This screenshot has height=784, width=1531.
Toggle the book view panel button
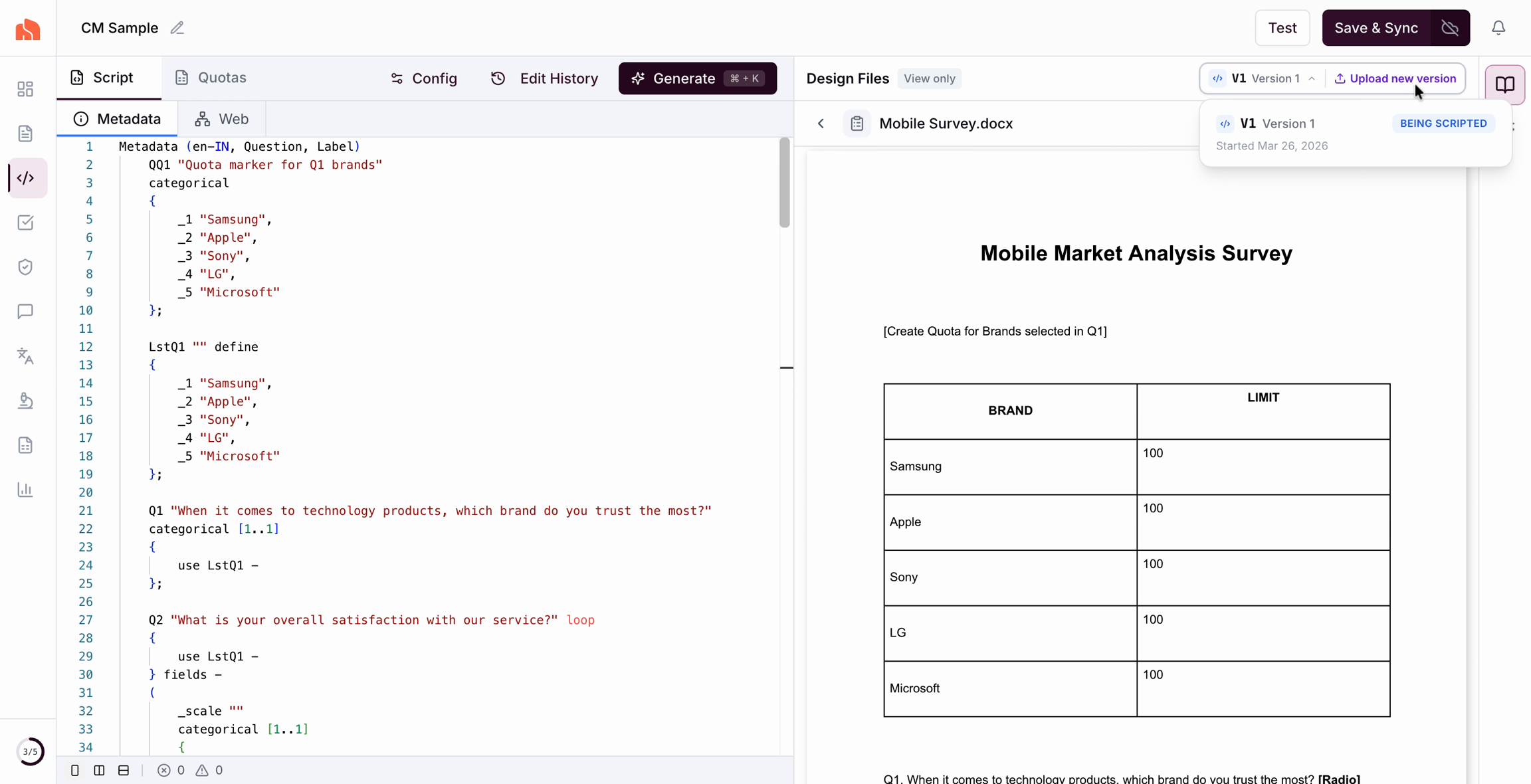[x=1504, y=84]
